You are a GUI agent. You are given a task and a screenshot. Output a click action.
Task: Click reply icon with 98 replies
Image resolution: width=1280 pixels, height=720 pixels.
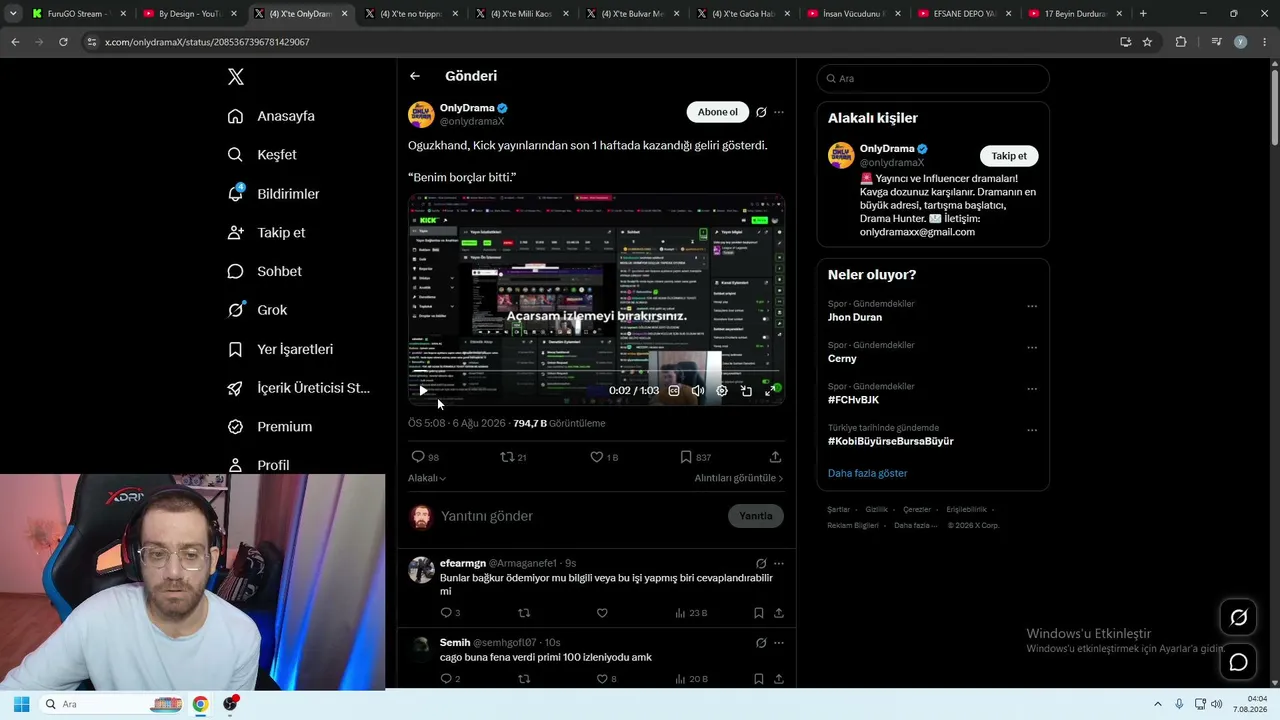425,457
